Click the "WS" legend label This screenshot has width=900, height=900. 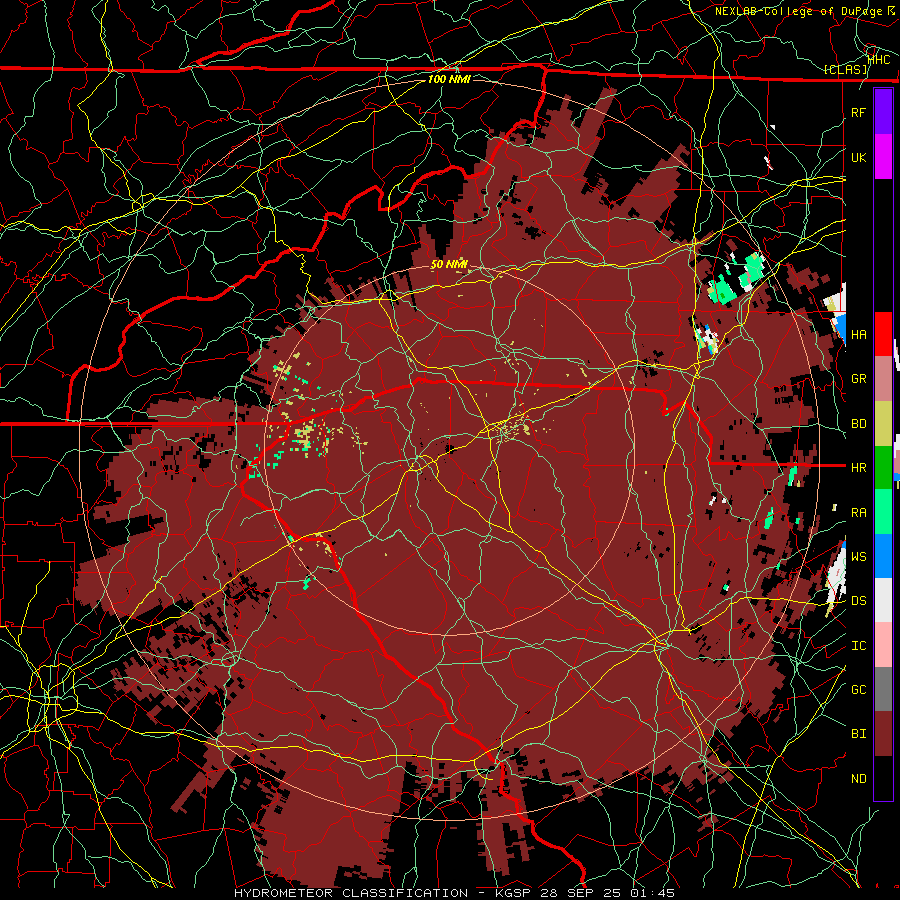[858, 556]
